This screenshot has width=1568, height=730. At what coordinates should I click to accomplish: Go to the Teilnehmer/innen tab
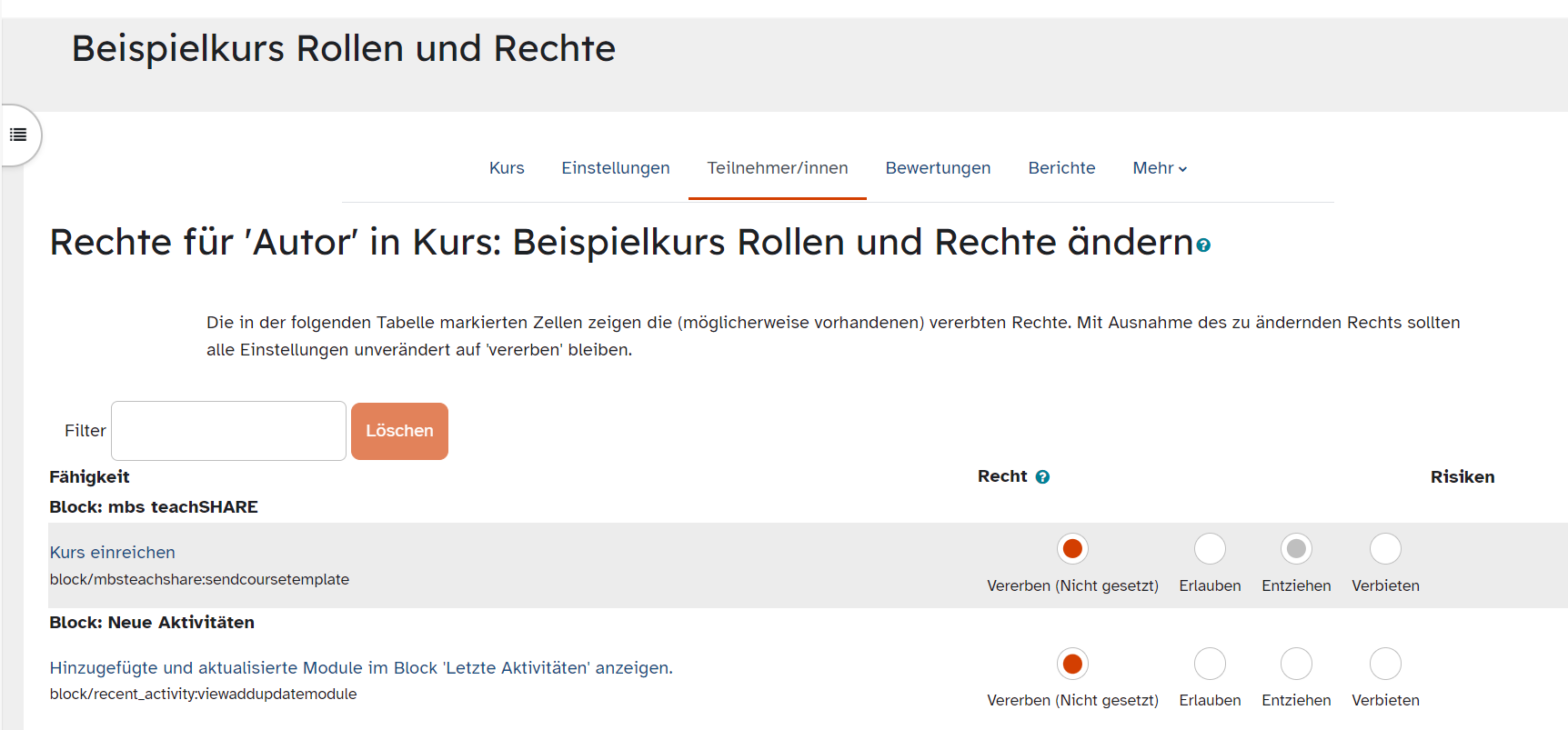(777, 168)
